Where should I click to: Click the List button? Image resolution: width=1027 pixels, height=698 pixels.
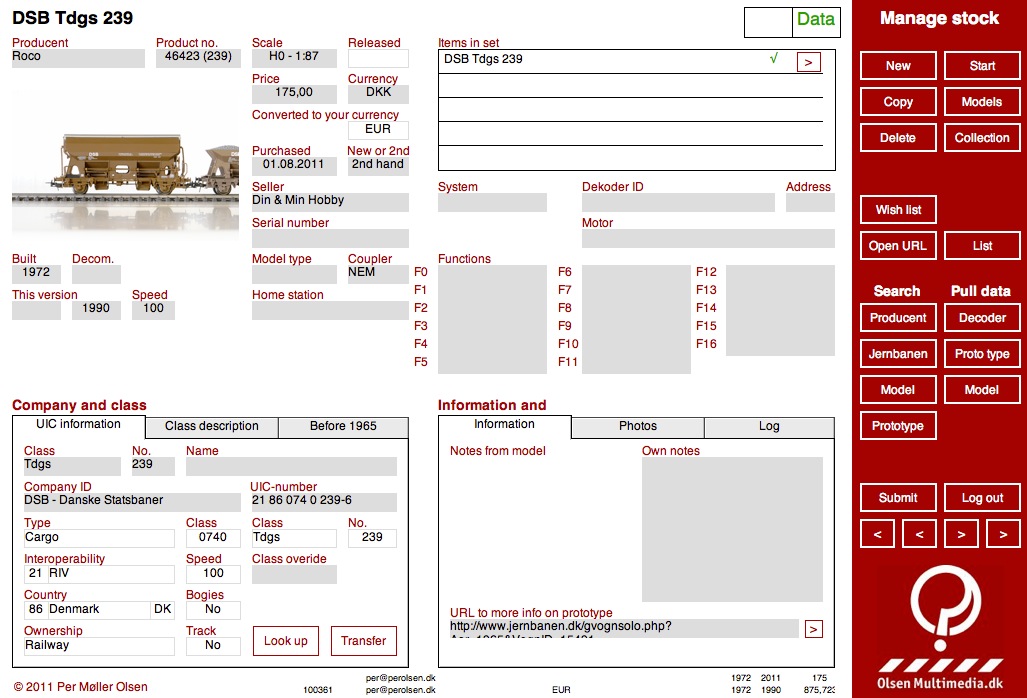(982, 246)
